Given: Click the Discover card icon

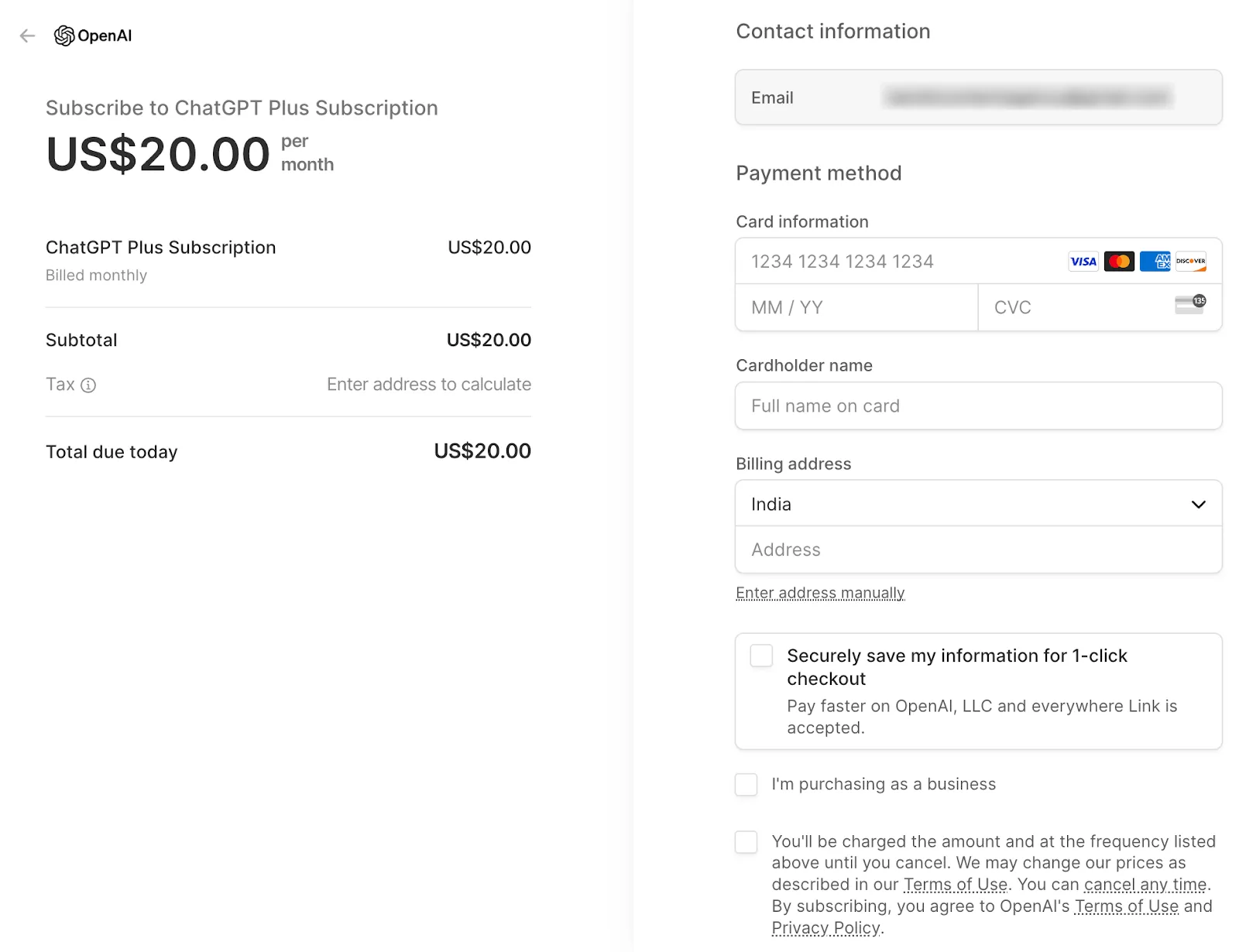Looking at the screenshot, I should (1190, 262).
